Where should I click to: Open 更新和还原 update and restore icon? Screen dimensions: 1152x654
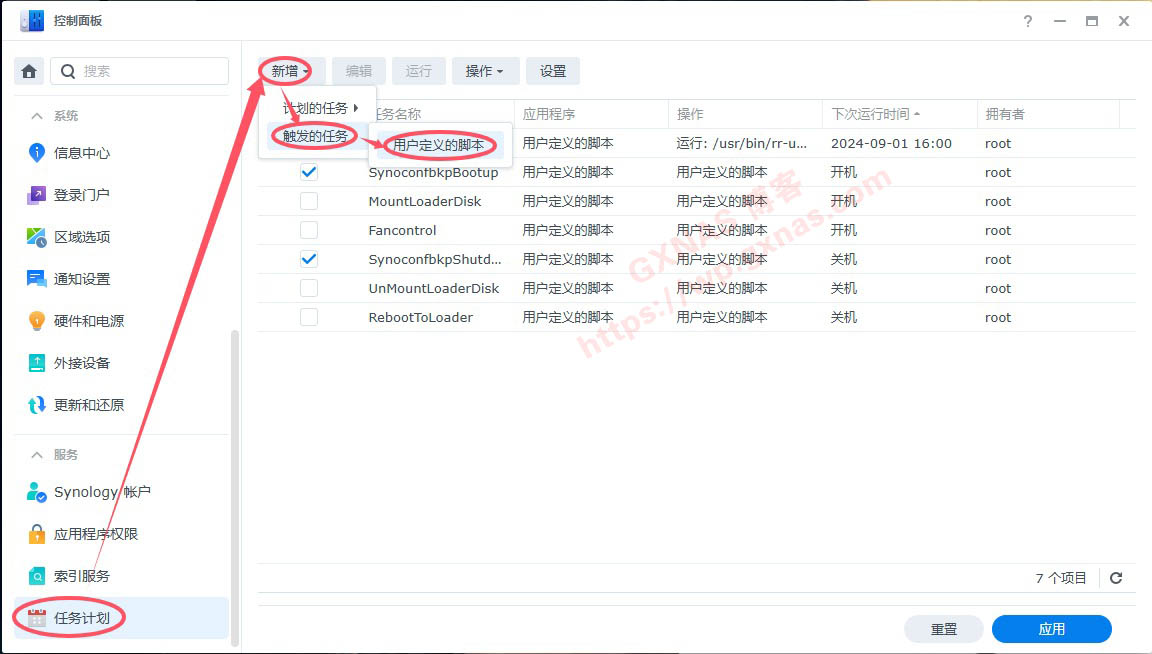(x=37, y=405)
